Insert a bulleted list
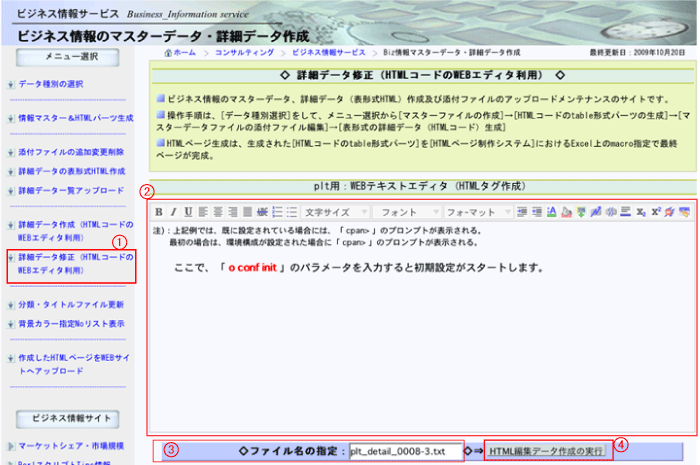This screenshot has width=700, height=465. [x=292, y=212]
